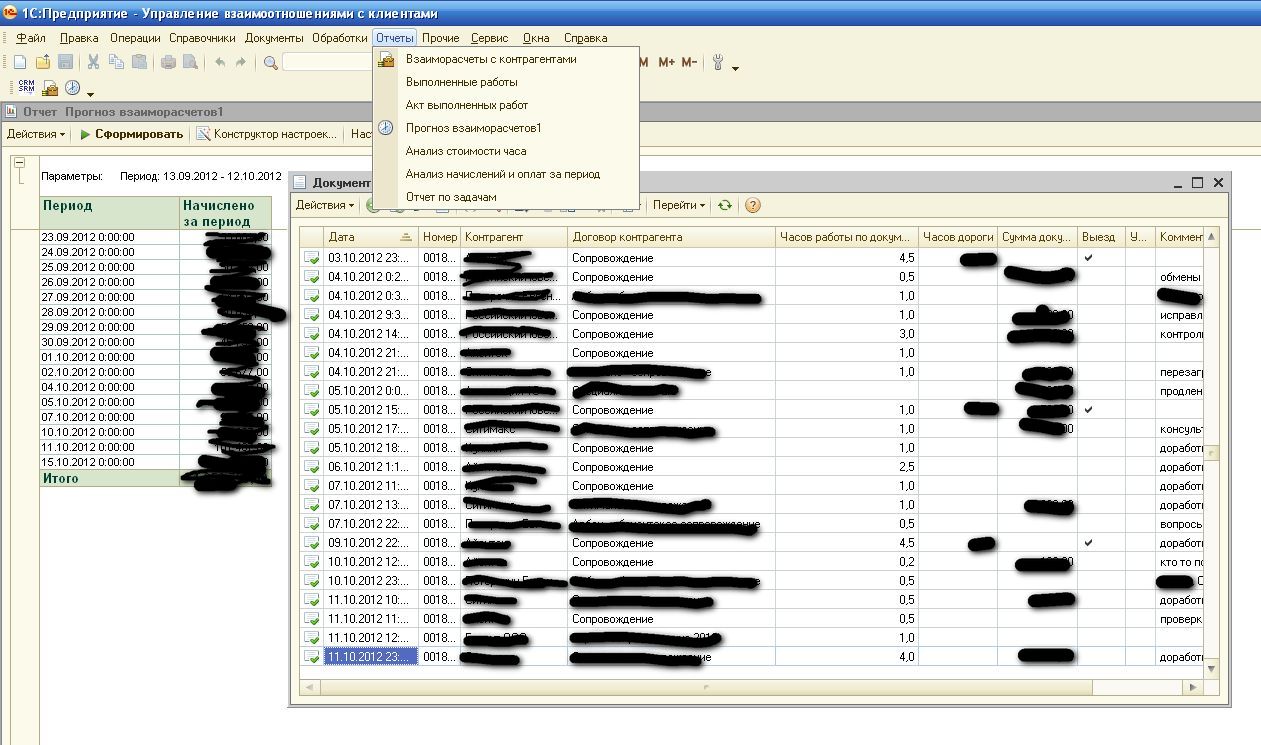Open the Справочники menu
Viewport: 1261px width, 745px height.
coord(202,38)
